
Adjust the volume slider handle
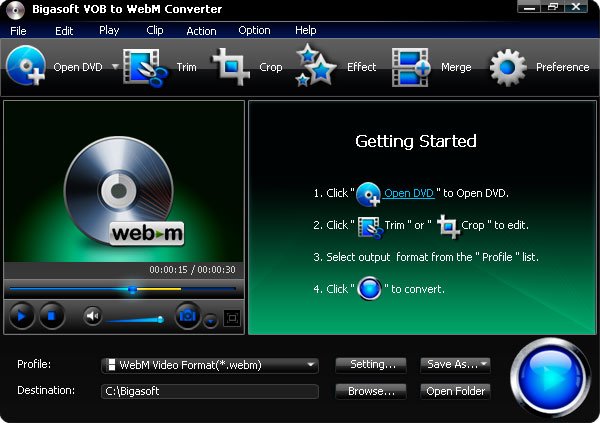tap(161, 319)
